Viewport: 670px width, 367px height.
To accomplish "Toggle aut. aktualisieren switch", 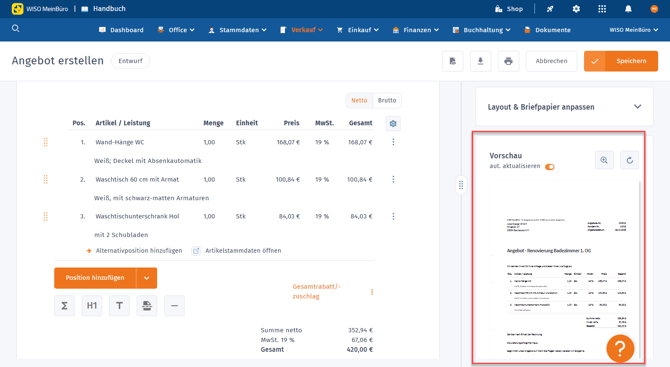I will [550, 167].
